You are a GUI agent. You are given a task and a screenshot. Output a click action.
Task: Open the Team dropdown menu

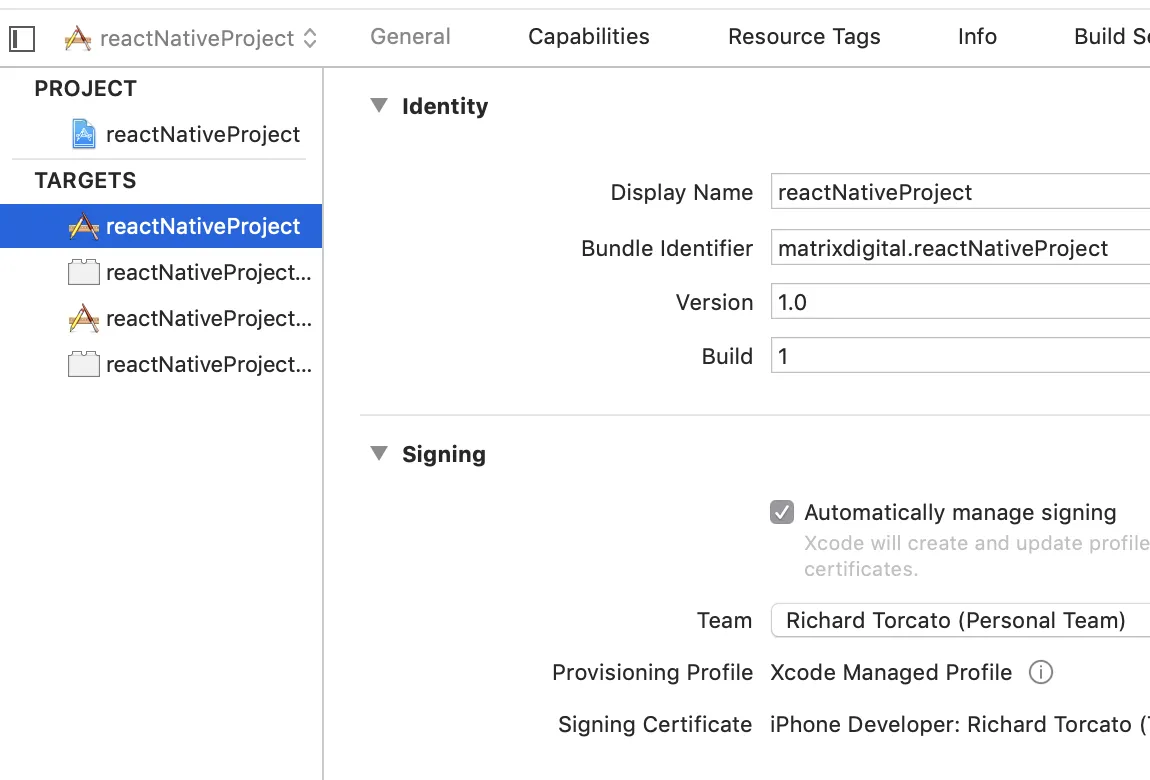pos(960,620)
